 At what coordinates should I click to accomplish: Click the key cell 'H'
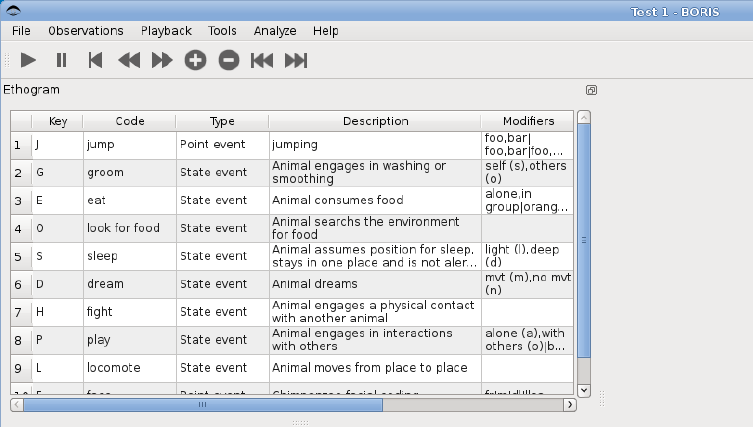click(x=58, y=312)
